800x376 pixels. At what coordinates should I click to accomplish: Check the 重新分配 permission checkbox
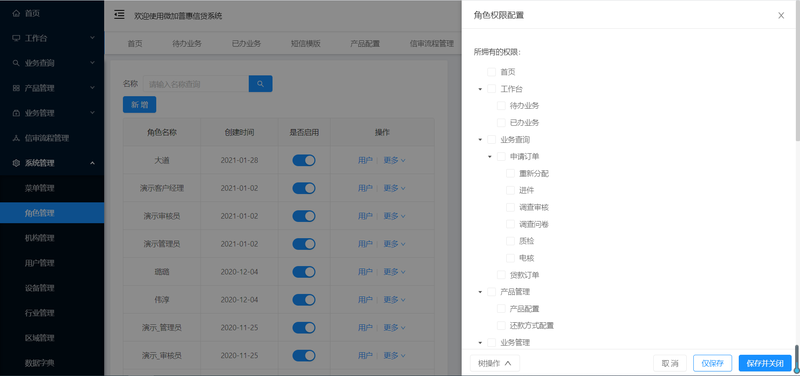[x=510, y=173]
